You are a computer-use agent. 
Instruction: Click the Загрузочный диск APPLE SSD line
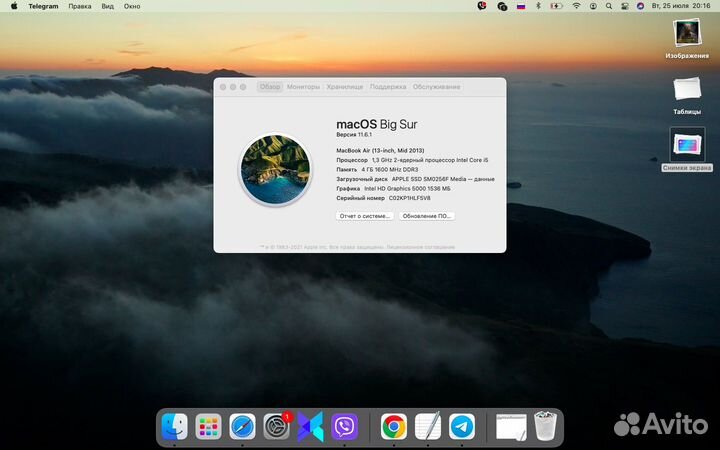tap(416, 179)
